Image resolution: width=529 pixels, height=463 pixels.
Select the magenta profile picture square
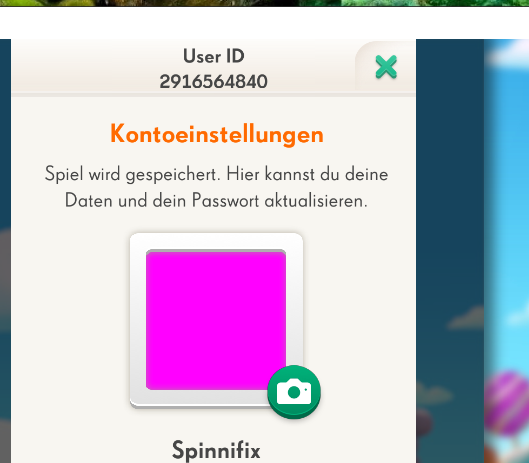tap(216, 320)
